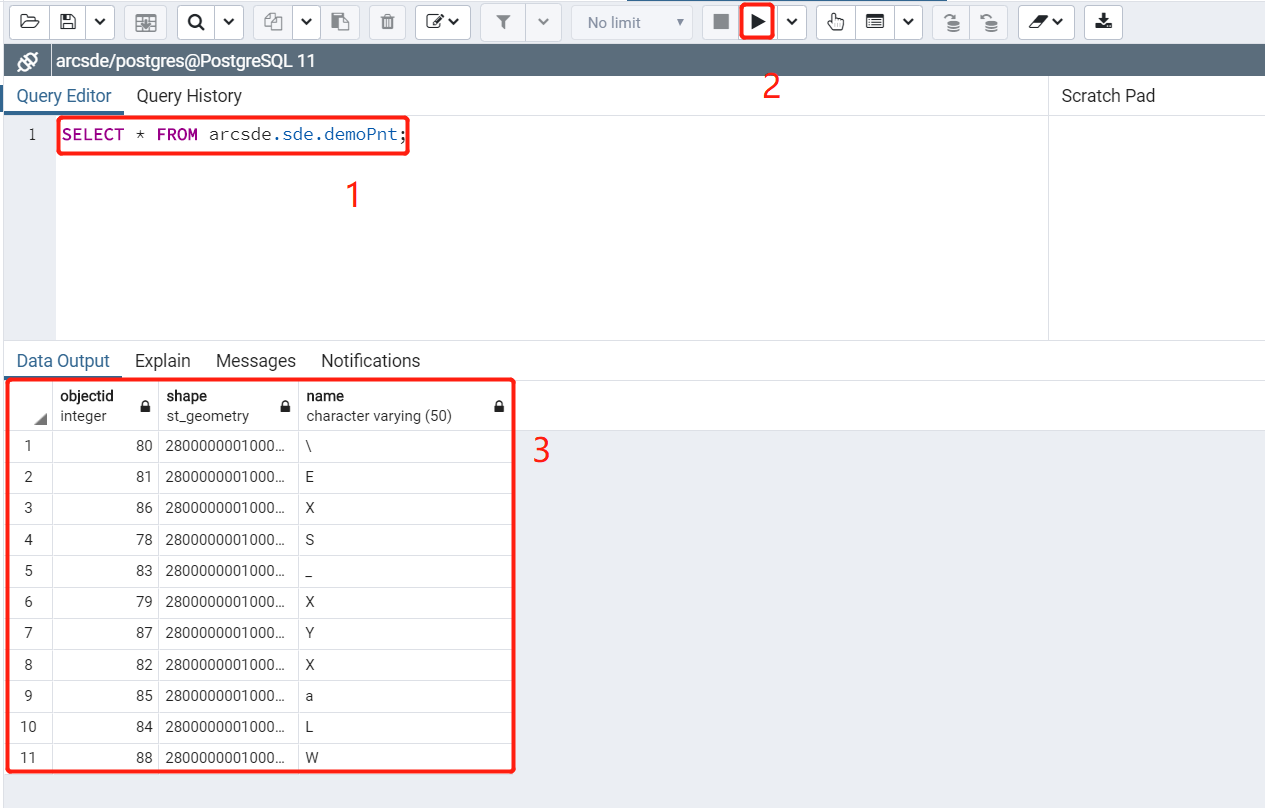The image size is (1265, 808).
Task: Run the query with Execute button
Action: 758,21
